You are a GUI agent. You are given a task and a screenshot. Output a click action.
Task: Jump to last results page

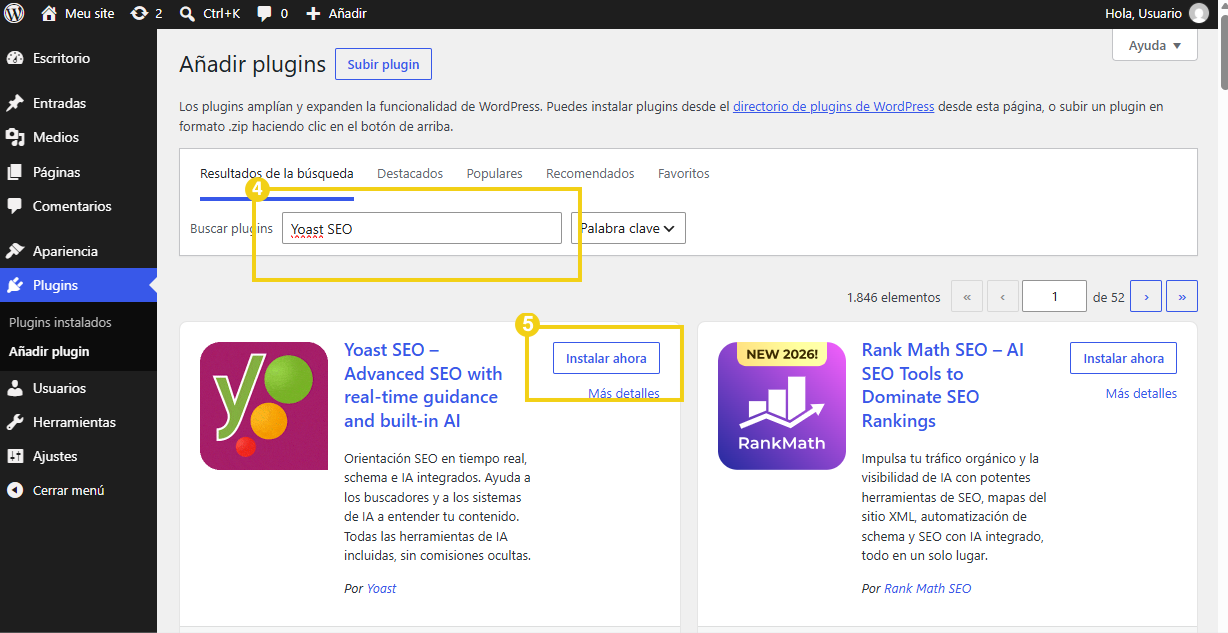[1182, 297]
